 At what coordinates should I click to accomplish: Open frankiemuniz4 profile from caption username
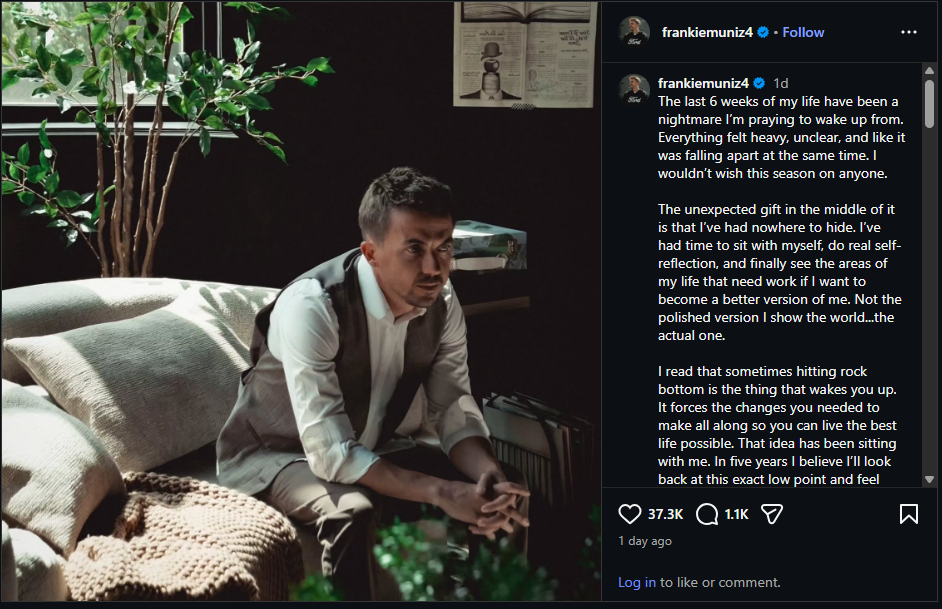[703, 83]
